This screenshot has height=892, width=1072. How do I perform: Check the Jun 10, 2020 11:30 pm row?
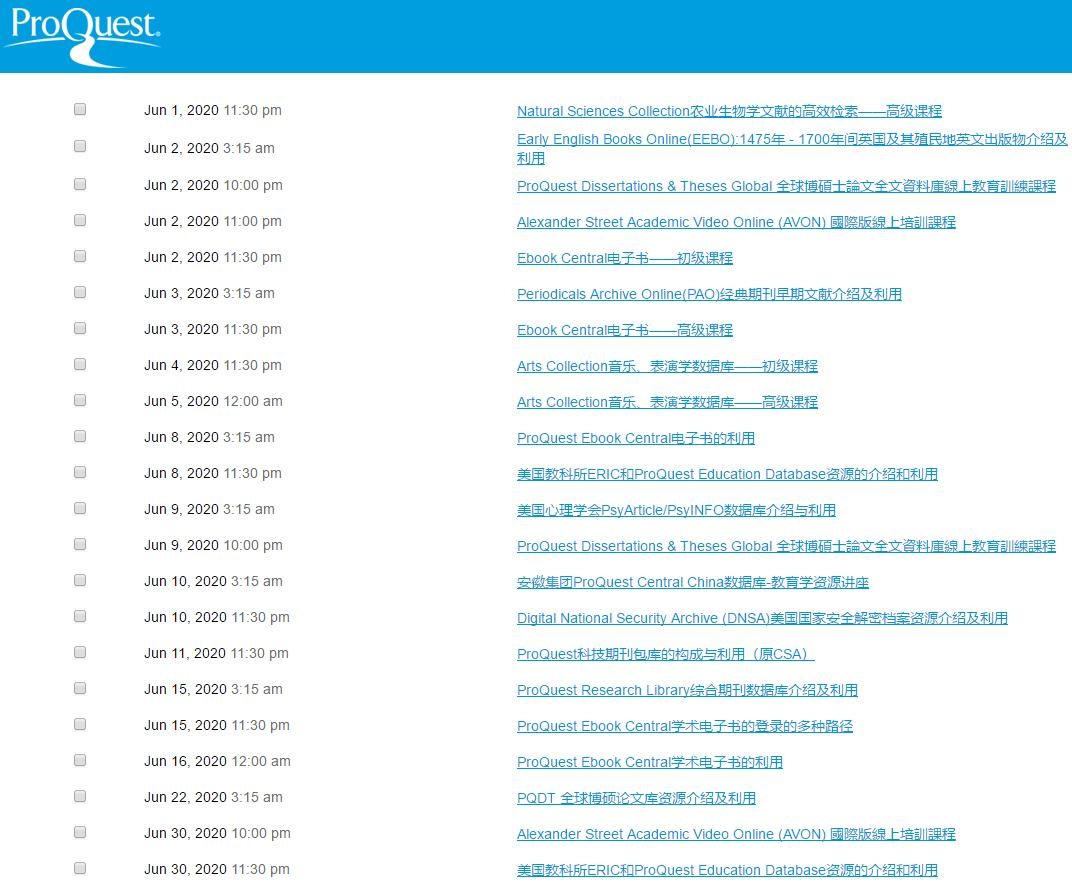click(80, 616)
